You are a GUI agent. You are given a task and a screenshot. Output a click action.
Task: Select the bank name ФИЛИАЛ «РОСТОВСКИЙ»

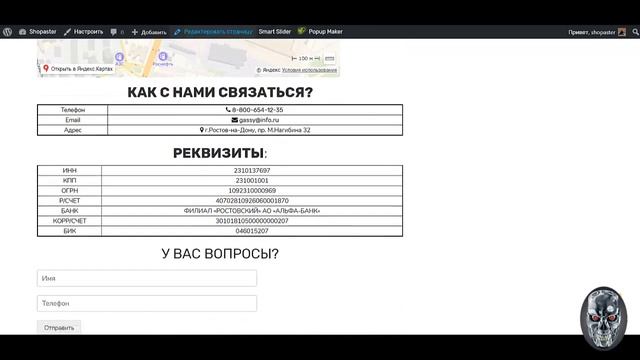pos(252,211)
